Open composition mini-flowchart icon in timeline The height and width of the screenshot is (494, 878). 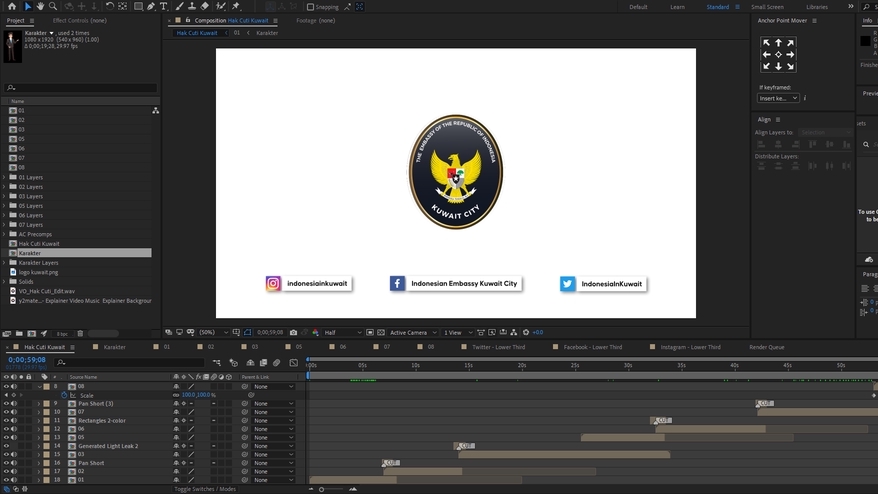coord(217,363)
